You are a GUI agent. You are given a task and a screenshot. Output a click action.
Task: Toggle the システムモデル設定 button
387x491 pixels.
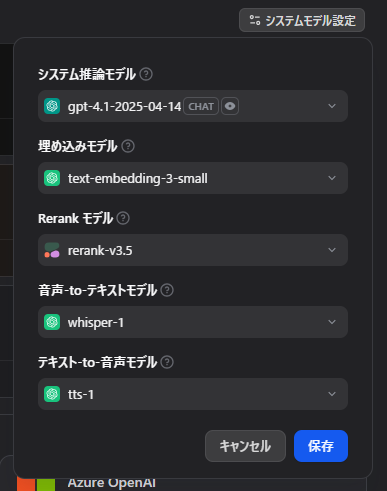(302, 20)
